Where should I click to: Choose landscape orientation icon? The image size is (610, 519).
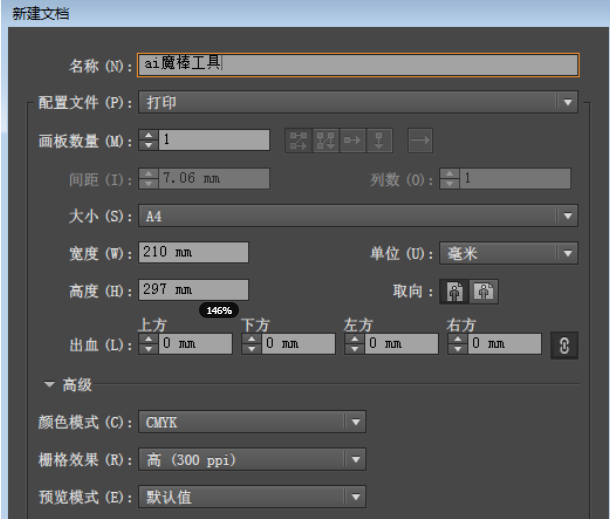coord(484,291)
